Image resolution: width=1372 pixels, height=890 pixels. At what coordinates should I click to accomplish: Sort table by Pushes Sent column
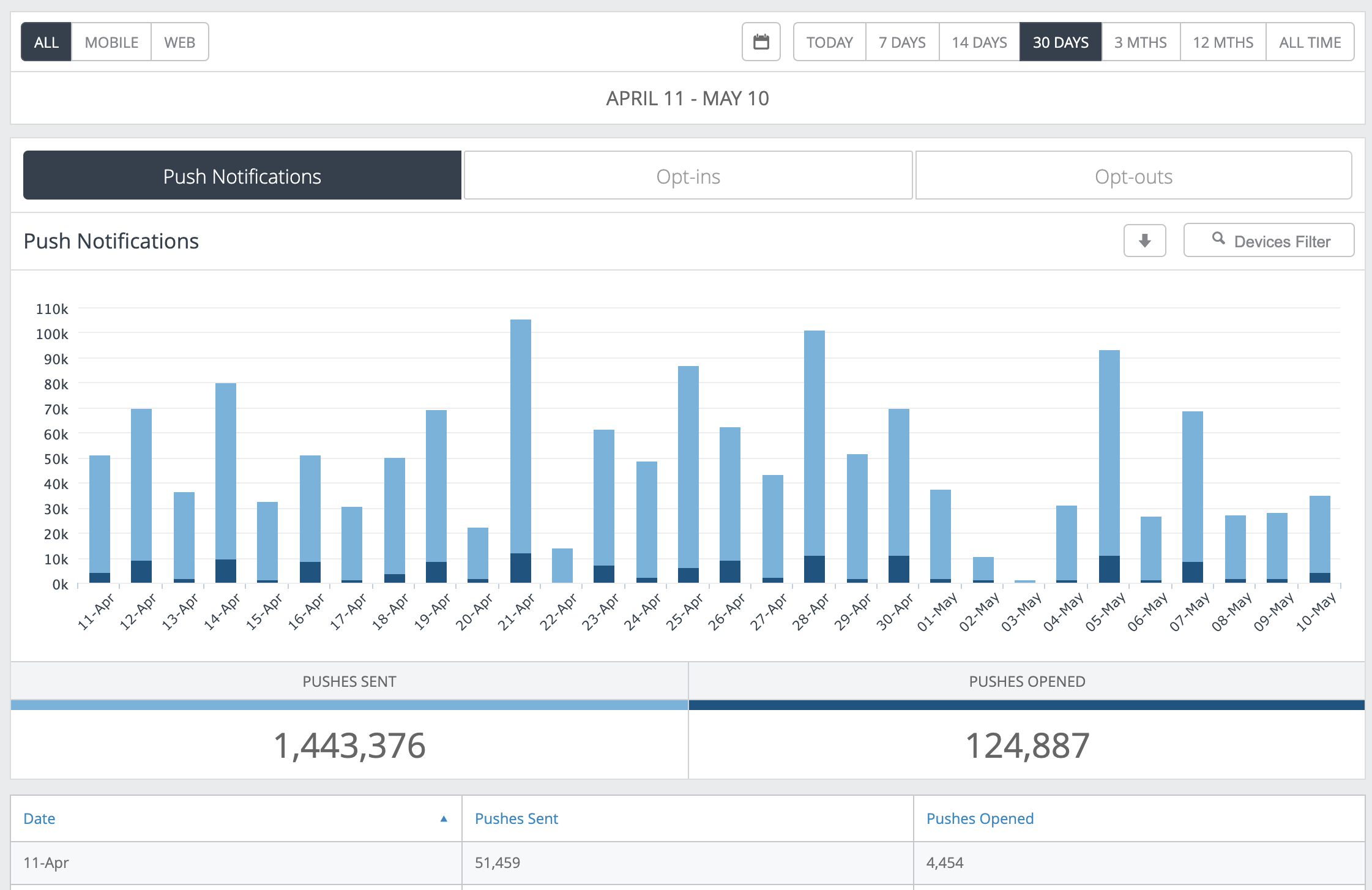coord(516,819)
